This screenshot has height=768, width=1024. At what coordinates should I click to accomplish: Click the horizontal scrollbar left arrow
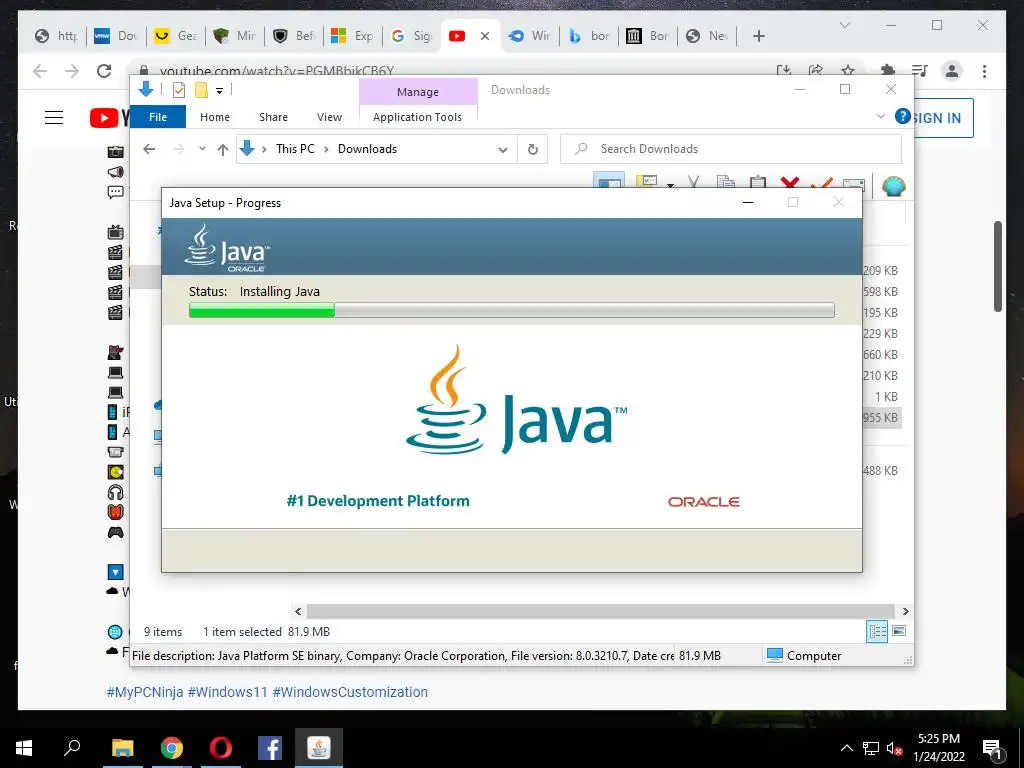[298, 611]
